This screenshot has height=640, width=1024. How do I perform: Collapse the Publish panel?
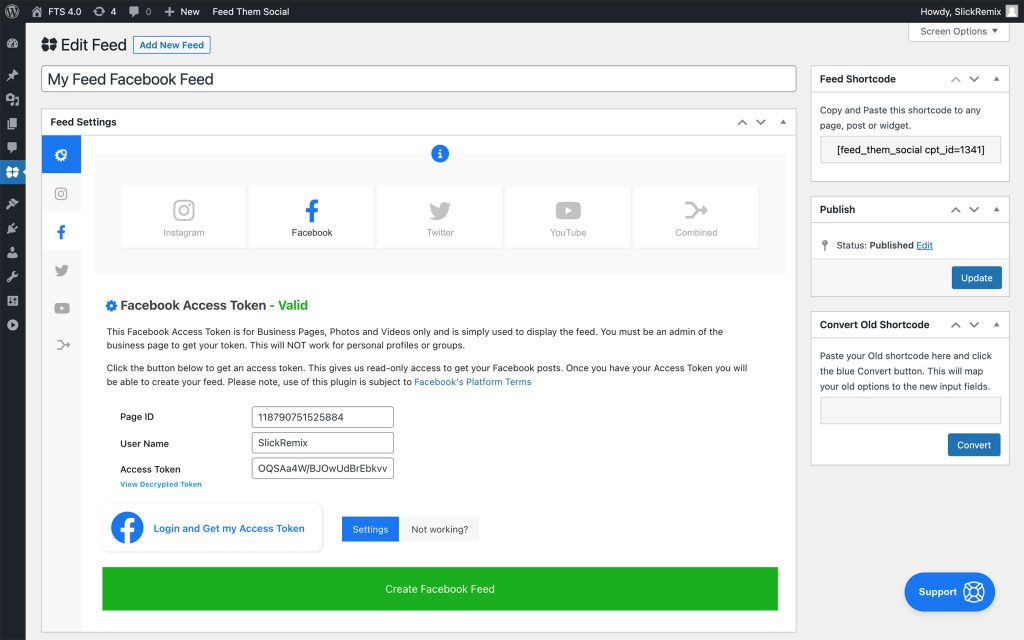click(x=997, y=210)
